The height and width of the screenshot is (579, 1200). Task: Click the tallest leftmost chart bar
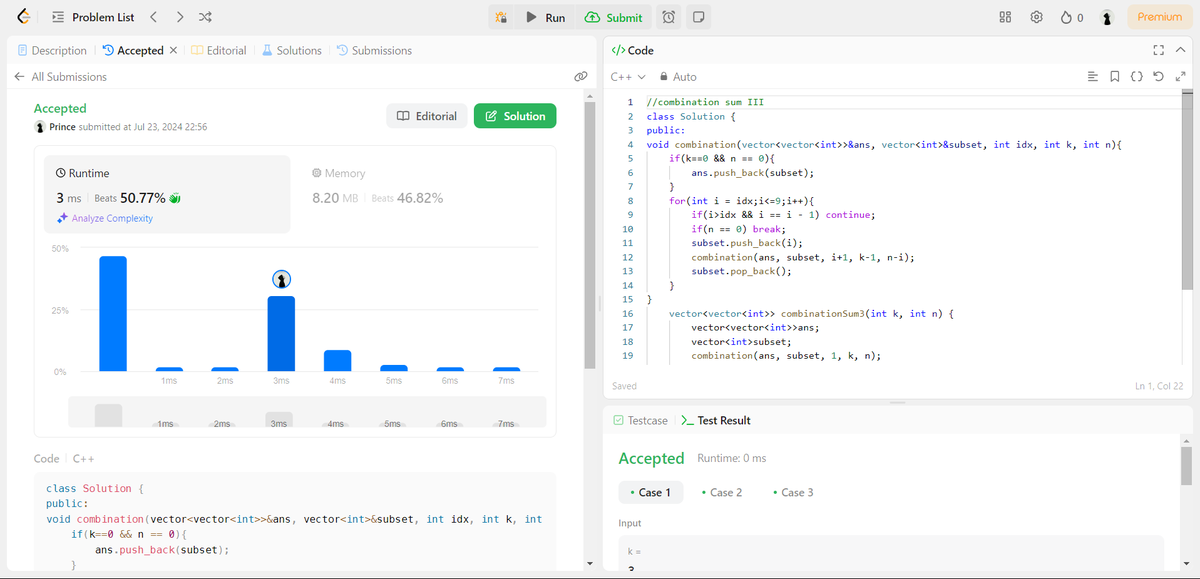click(113, 314)
